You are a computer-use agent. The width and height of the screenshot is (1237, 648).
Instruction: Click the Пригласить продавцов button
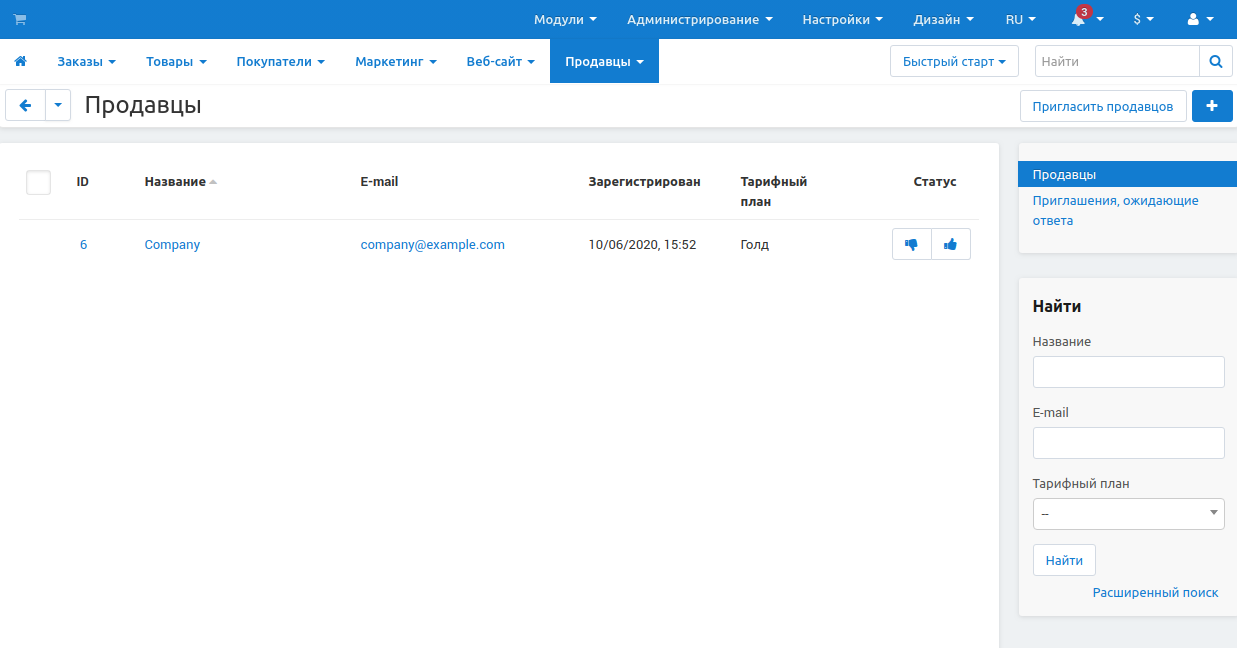tap(1102, 106)
